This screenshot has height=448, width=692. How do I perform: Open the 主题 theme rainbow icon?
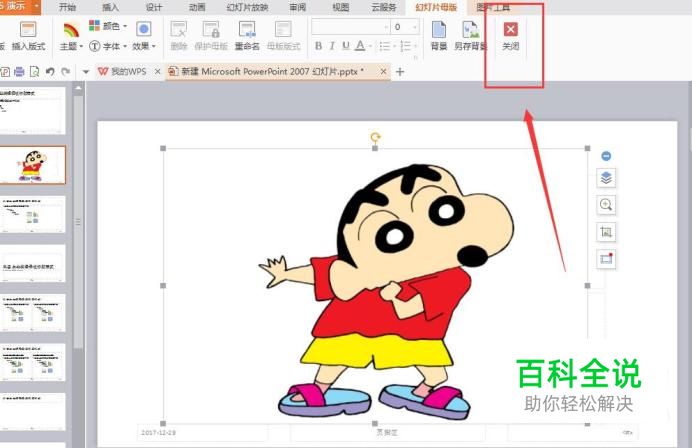pyautogui.click(x=71, y=30)
